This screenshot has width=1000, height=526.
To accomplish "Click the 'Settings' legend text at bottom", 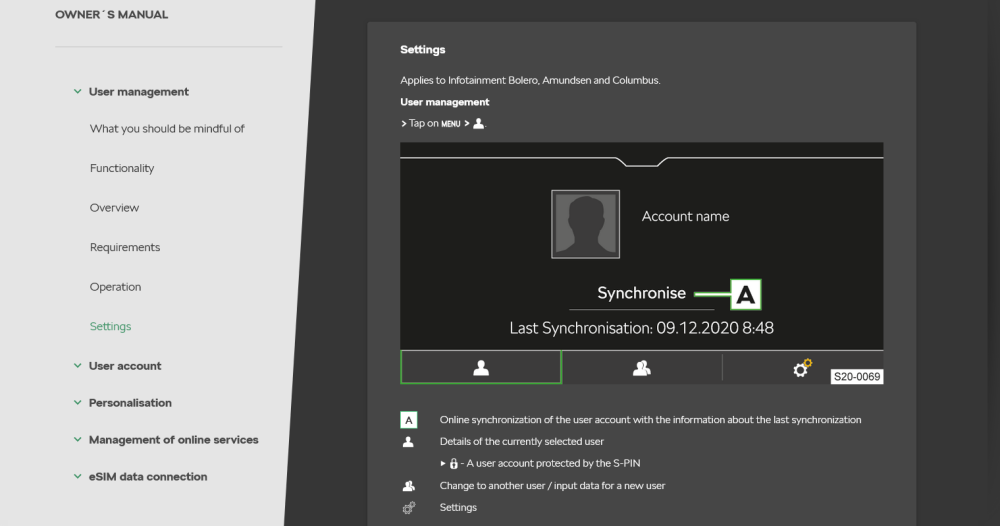I will 458,508.
